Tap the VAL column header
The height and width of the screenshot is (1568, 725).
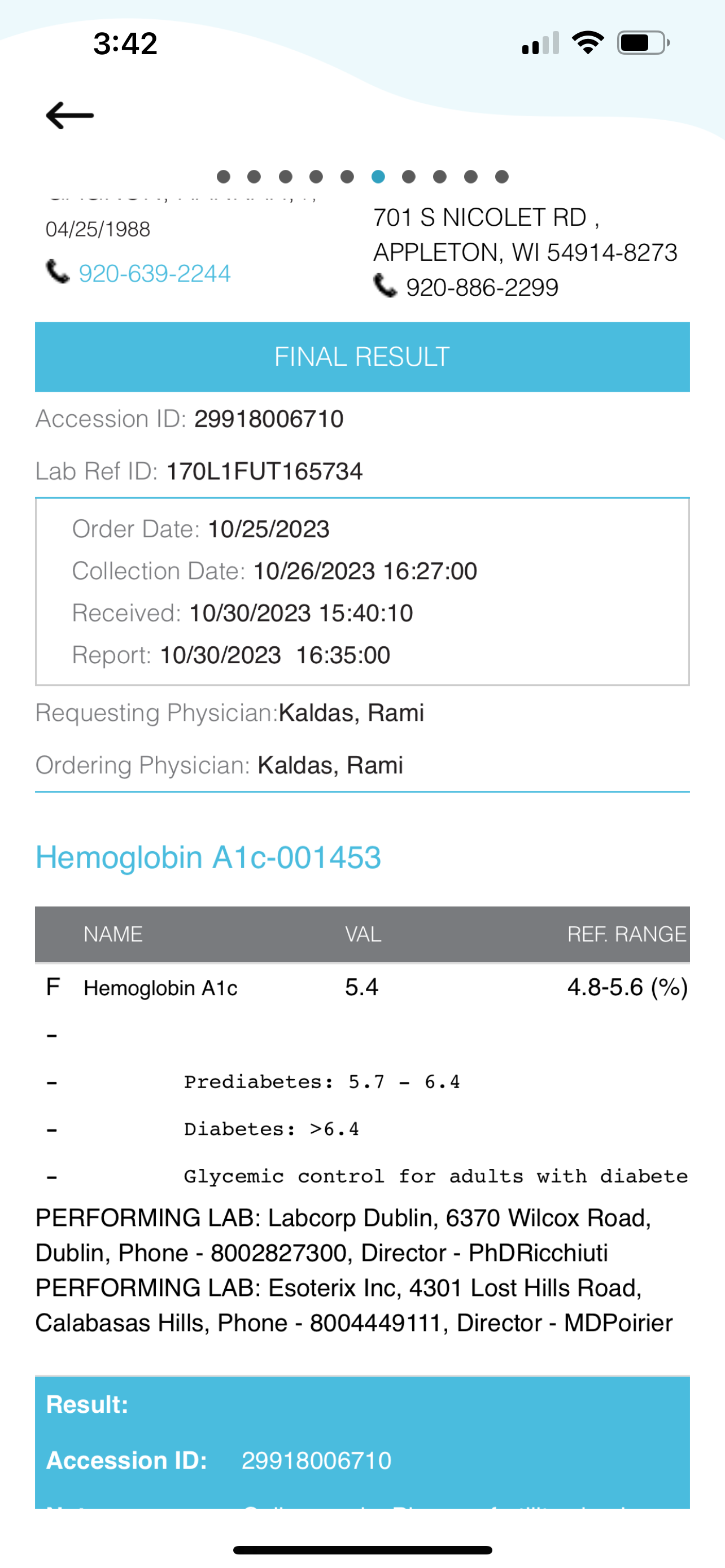click(x=363, y=934)
